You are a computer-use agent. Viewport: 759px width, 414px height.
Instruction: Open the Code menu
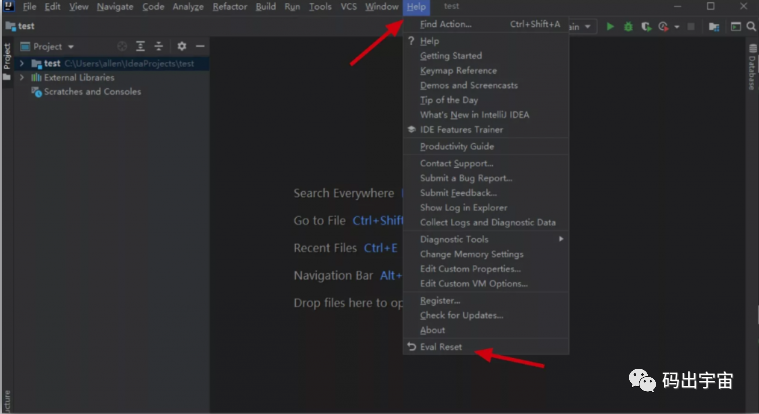click(x=153, y=7)
